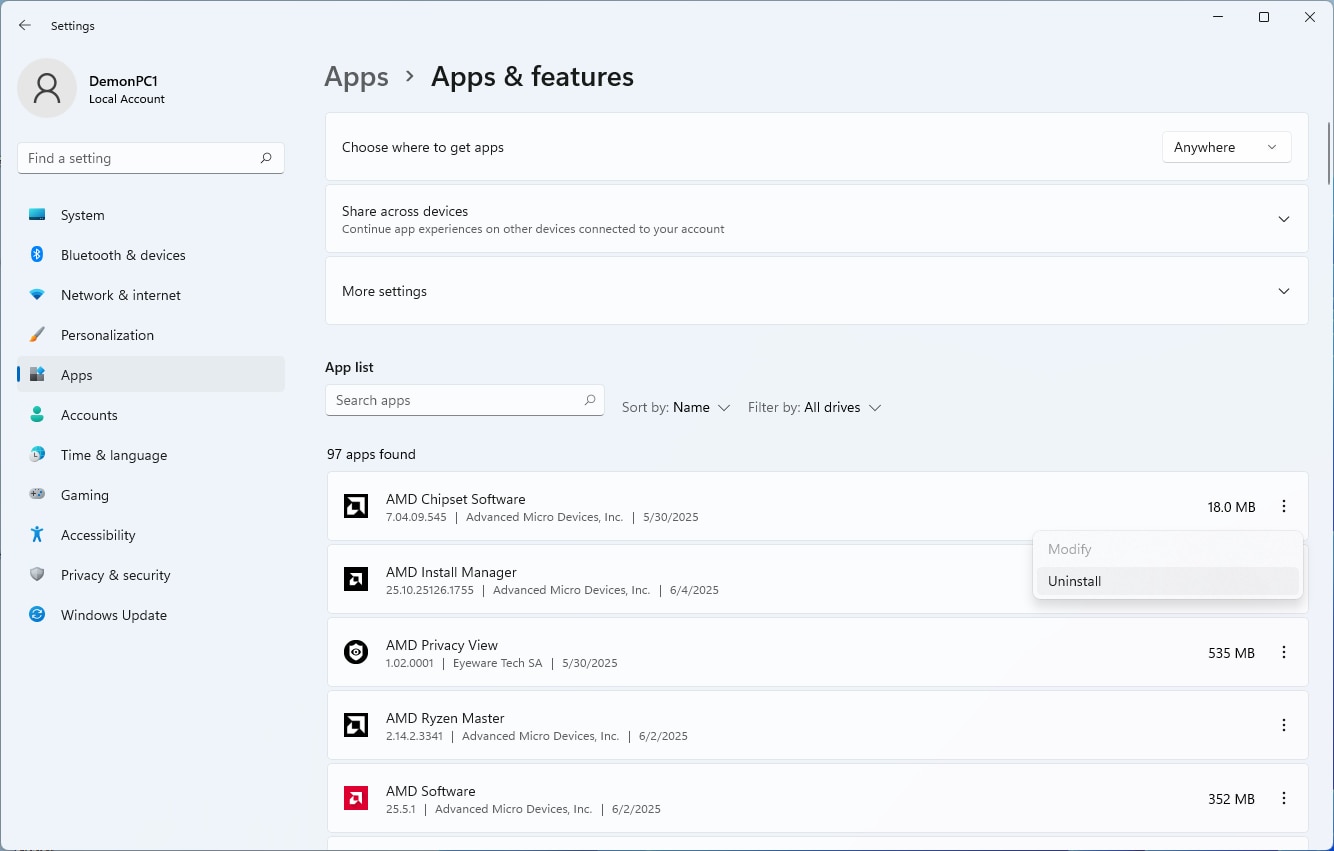
Task: Click the AMD Install Manager app icon
Action: tap(356, 579)
